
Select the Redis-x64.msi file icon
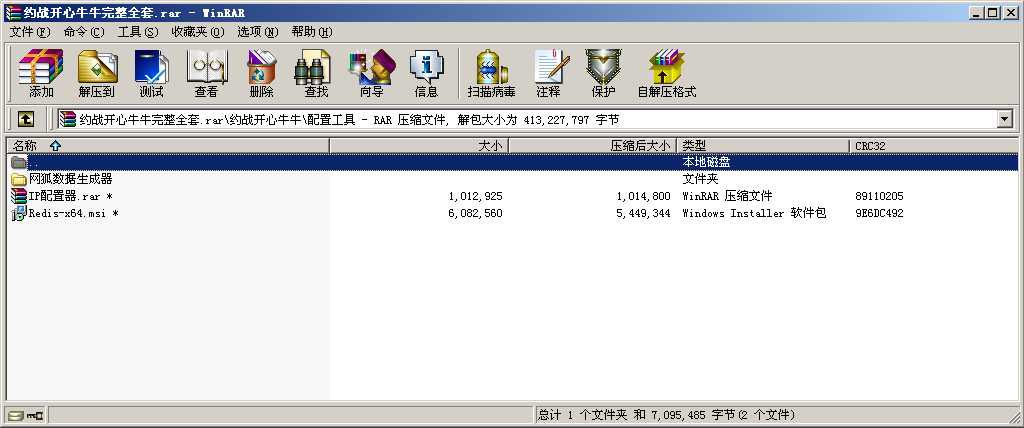[19, 213]
